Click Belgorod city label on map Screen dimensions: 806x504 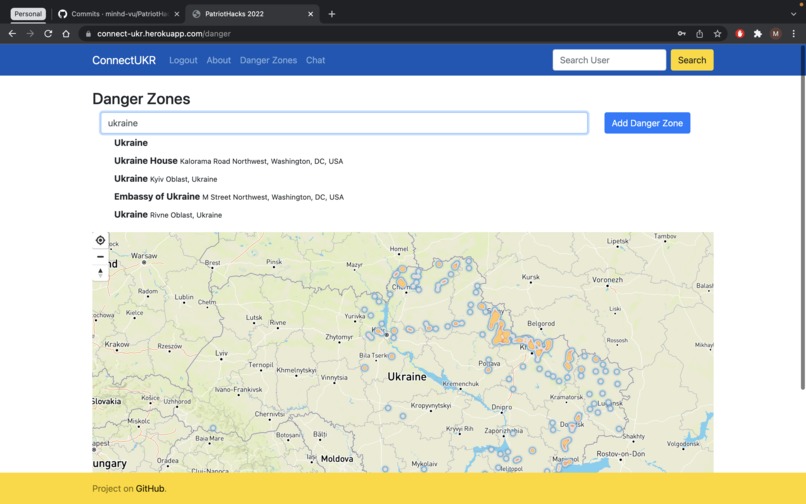pos(541,323)
